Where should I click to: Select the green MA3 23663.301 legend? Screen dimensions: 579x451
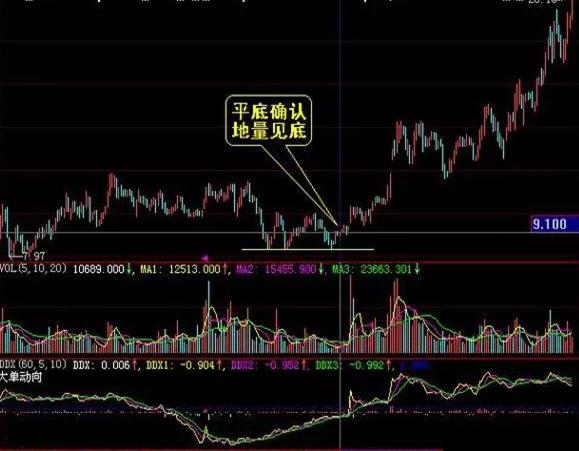tap(372, 269)
